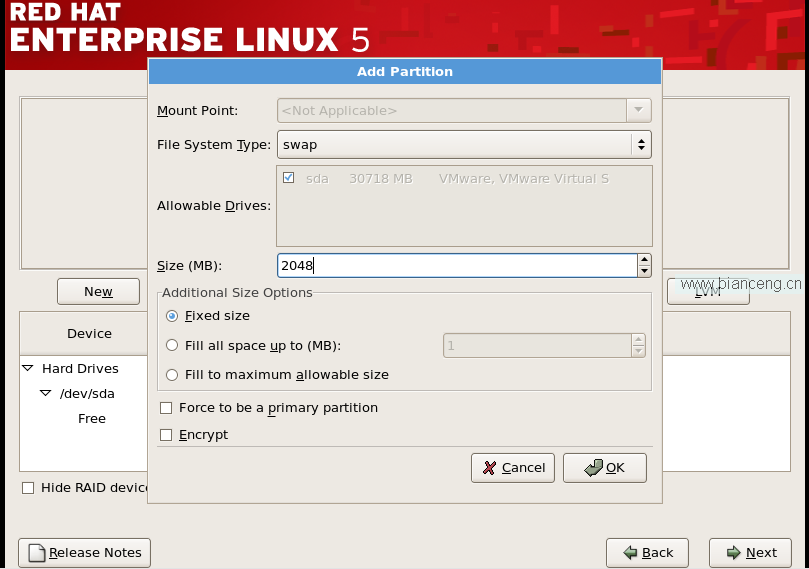This screenshot has width=809, height=569.
Task: Open the Mount Point dropdown arrow
Action: pyautogui.click(x=639, y=110)
